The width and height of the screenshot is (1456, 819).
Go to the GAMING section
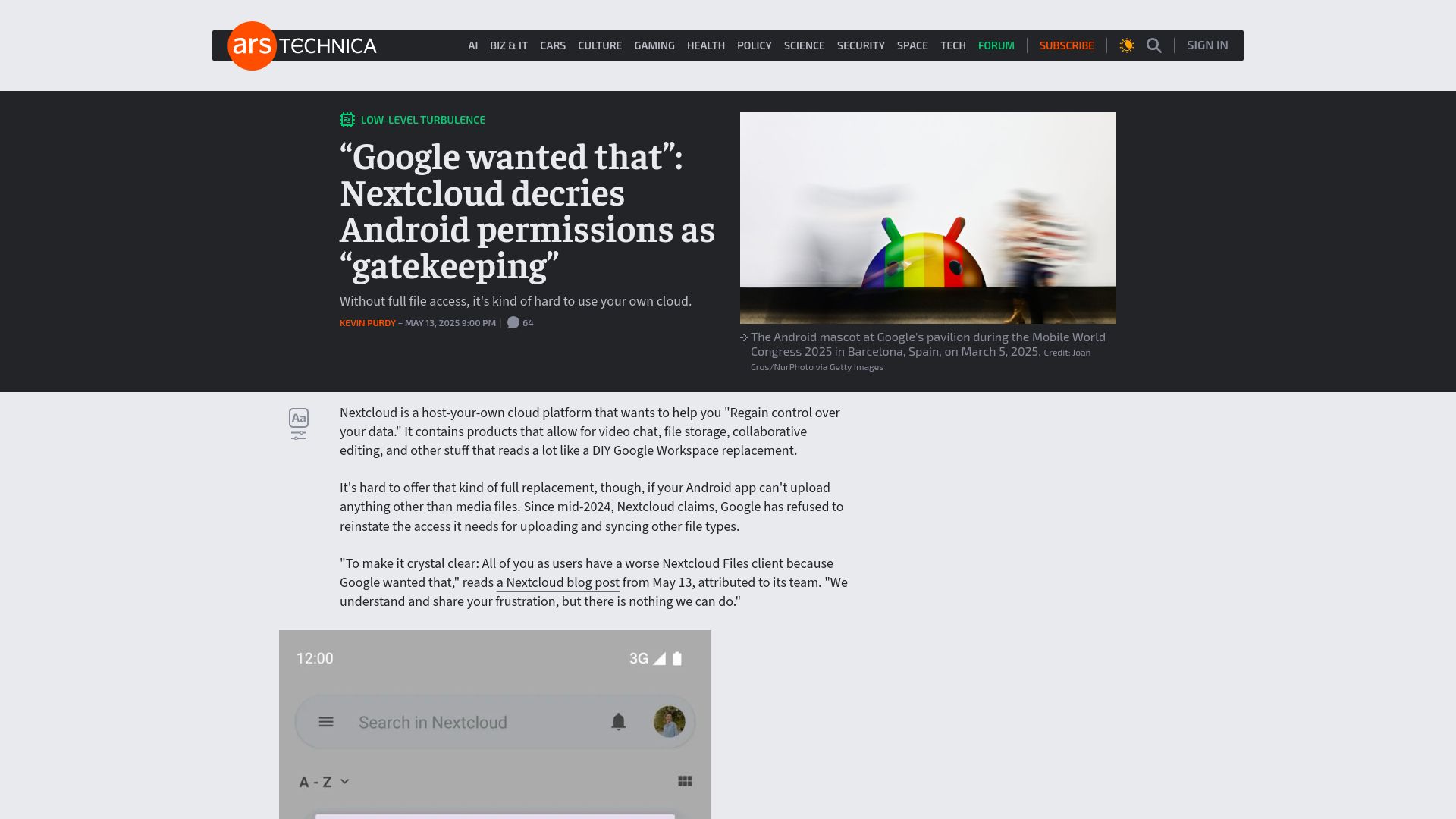tap(654, 45)
